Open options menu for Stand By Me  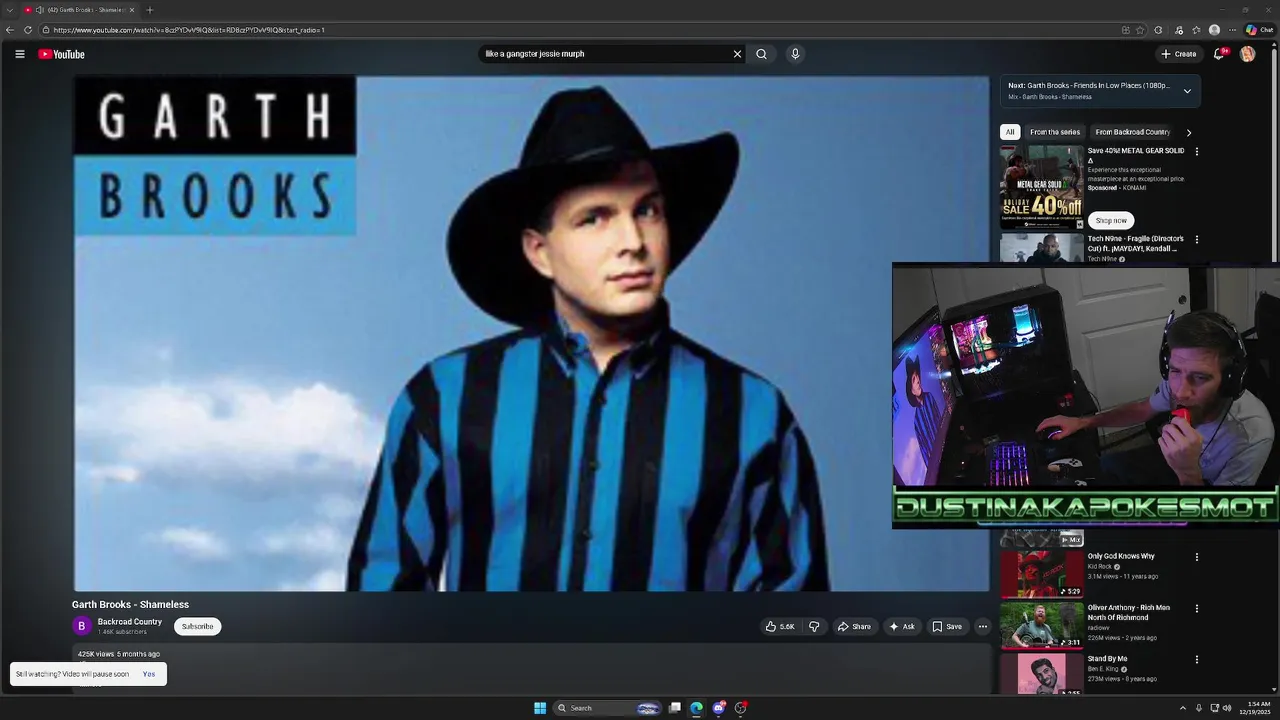[1196, 660]
